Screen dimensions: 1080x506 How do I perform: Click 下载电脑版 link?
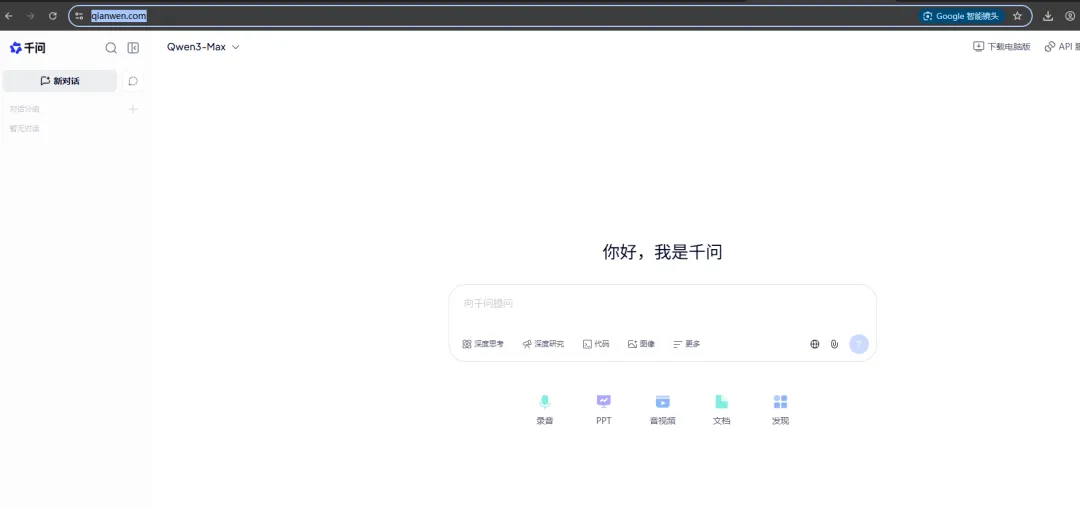pyautogui.click(x=1001, y=47)
